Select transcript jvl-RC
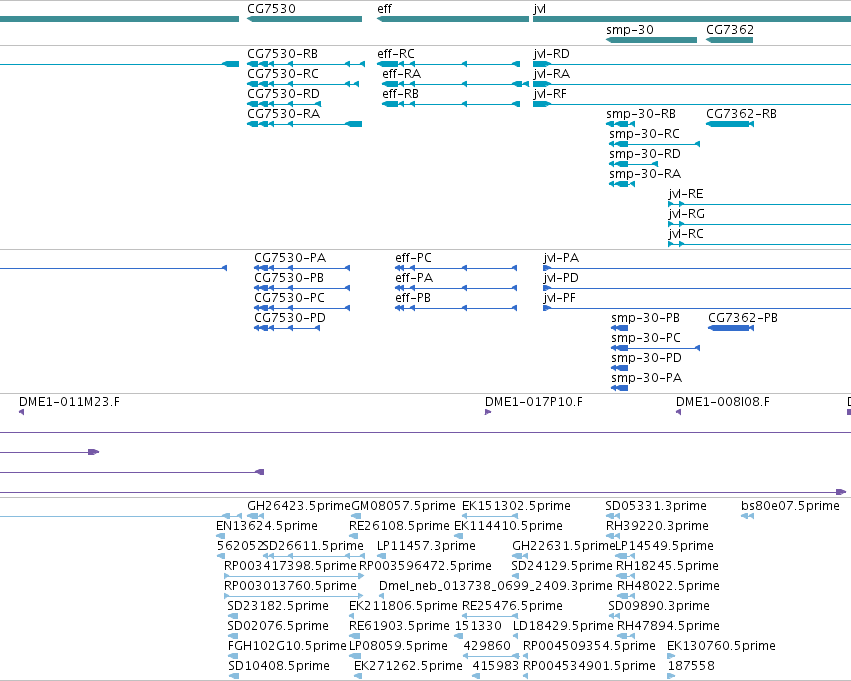The width and height of the screenshot is (851, 681). click(759, 244)
